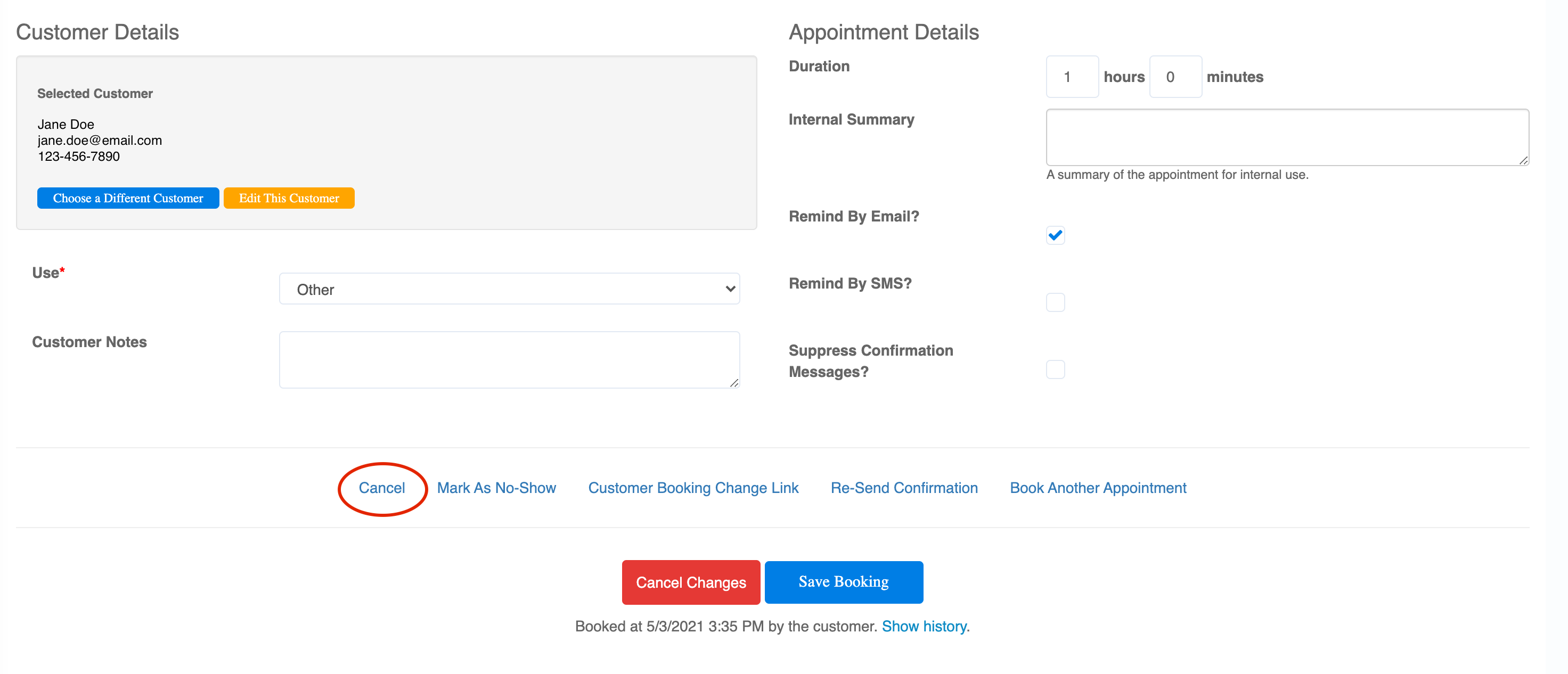Tick the Suppress Confirmation Messages checkbox

[1055, 369]
